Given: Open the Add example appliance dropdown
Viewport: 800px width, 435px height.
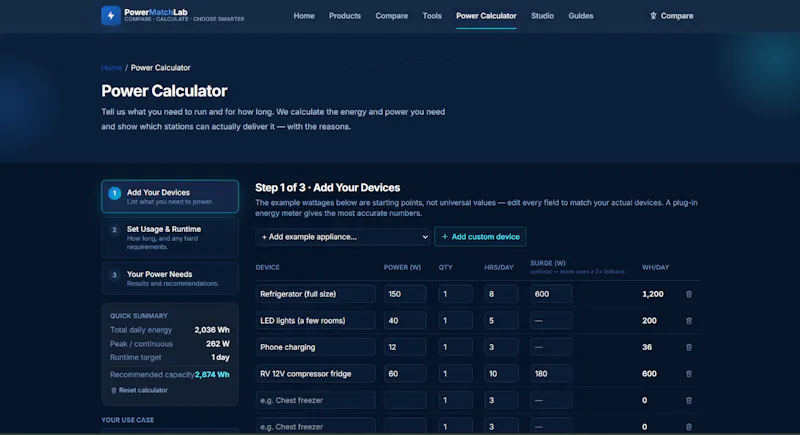Looking at the screenshot, I should (342, 237).
